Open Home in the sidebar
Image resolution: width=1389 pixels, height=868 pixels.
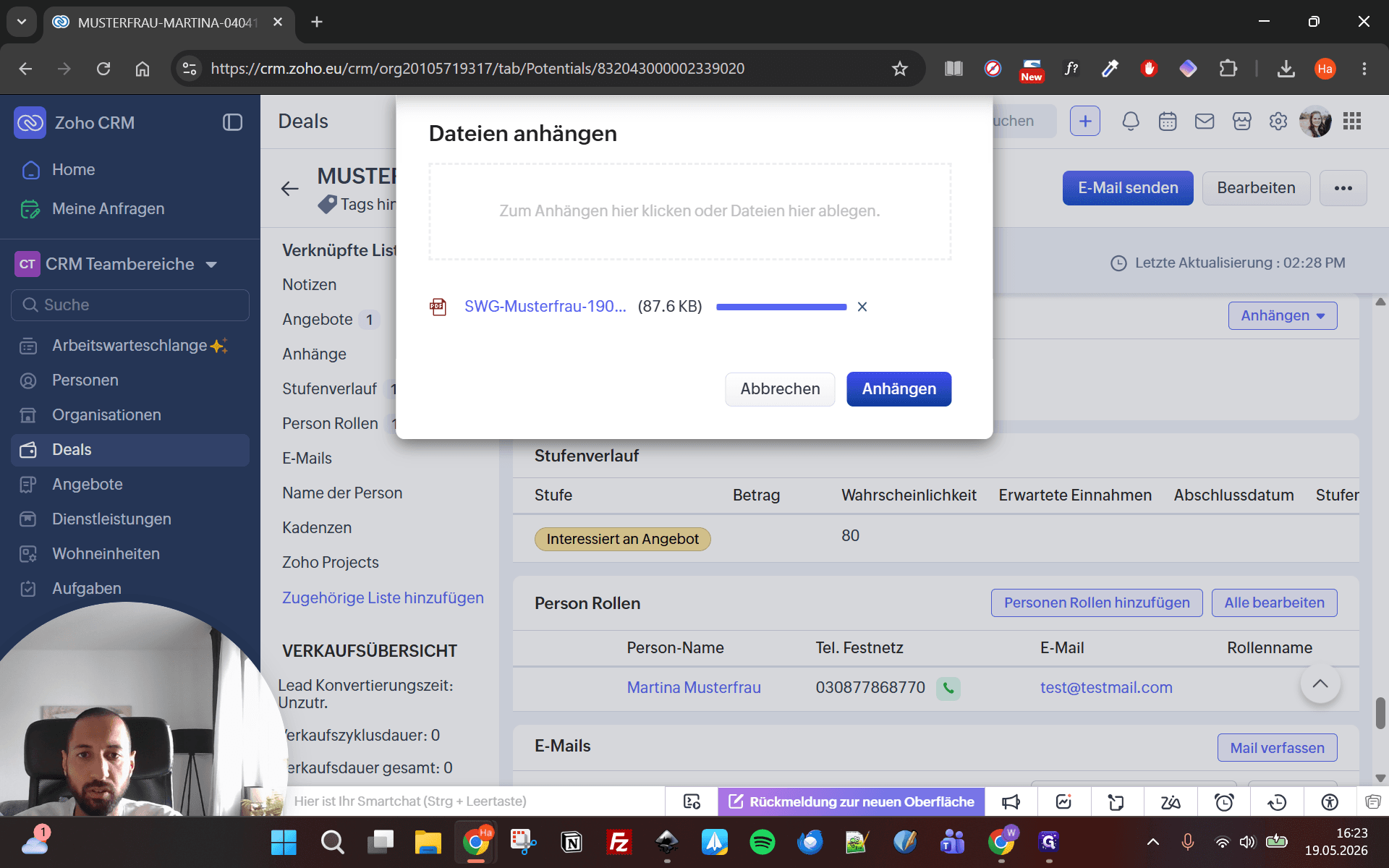click(74, 169)
